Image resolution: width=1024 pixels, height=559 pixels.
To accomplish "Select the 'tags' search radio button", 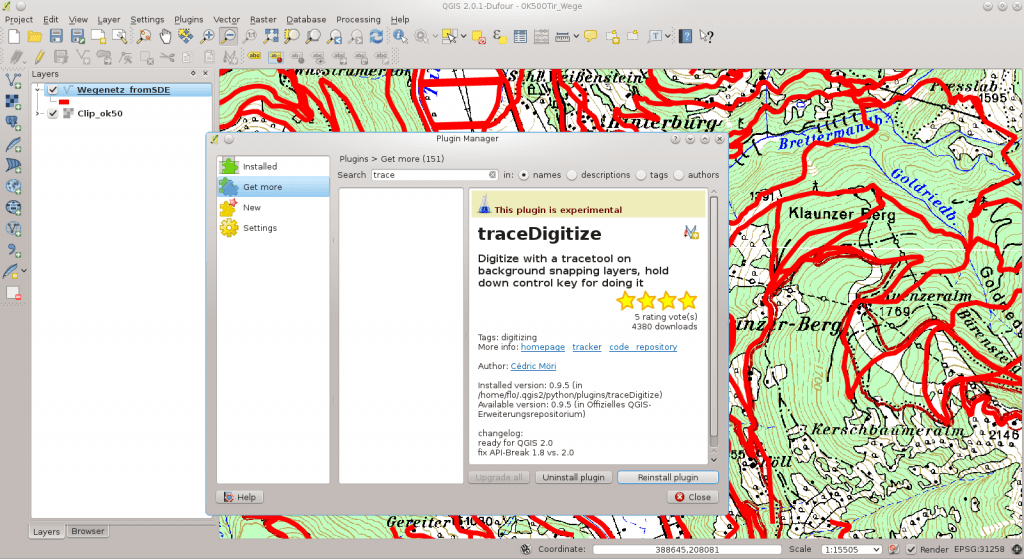I will click(641, 175).
